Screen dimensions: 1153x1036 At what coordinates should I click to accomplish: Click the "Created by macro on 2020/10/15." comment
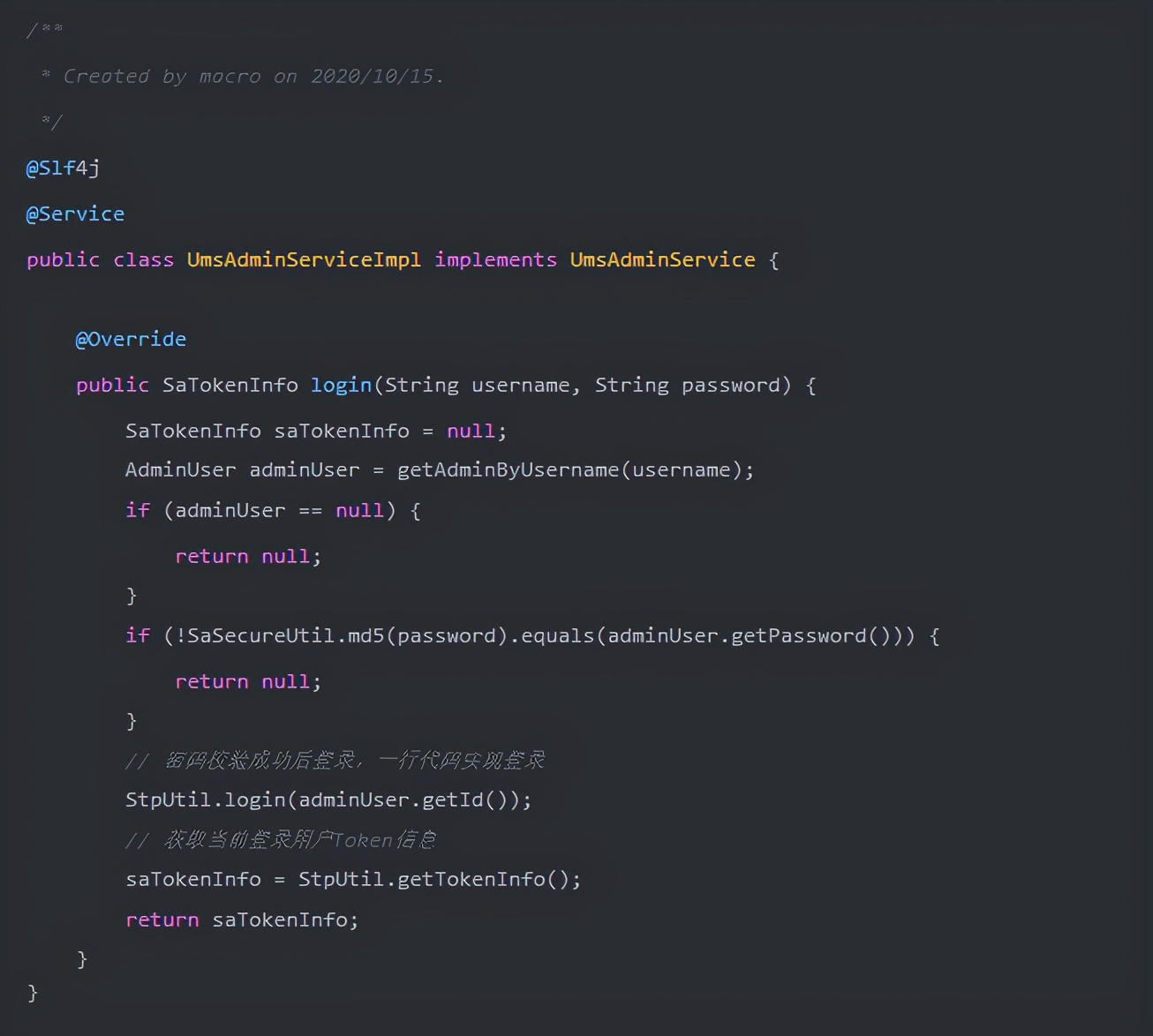pyautogui.click(x=253, y=77)
